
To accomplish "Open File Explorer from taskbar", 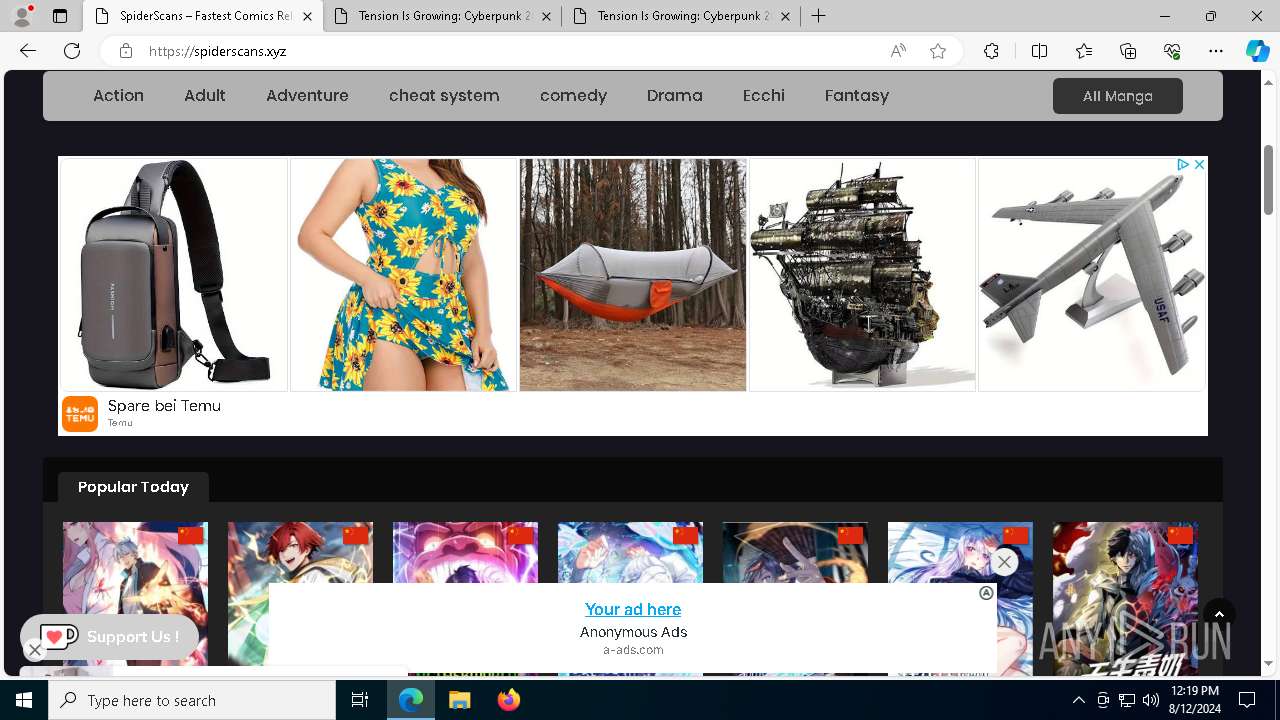I will point(459,700).
